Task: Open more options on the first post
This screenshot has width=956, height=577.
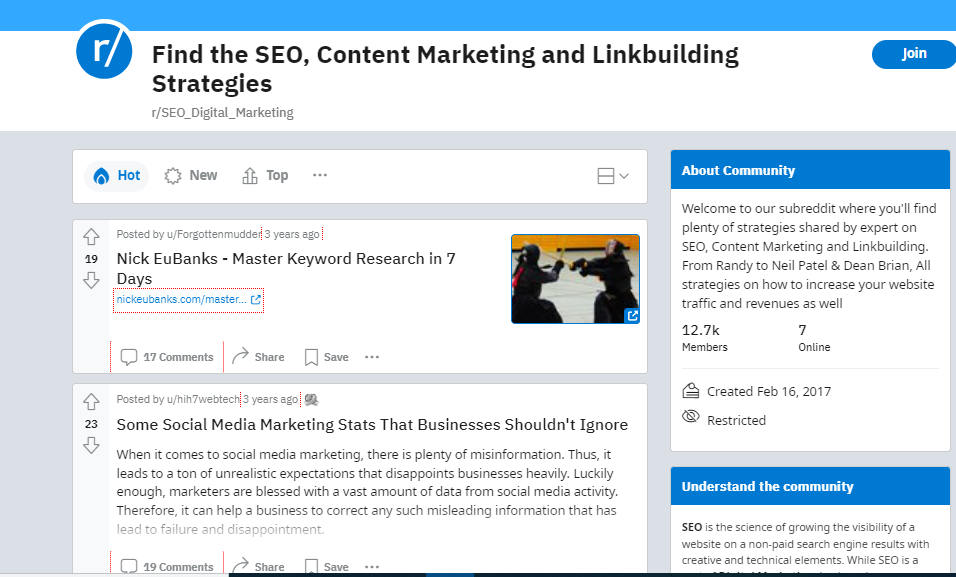Action: pos(372,357)
